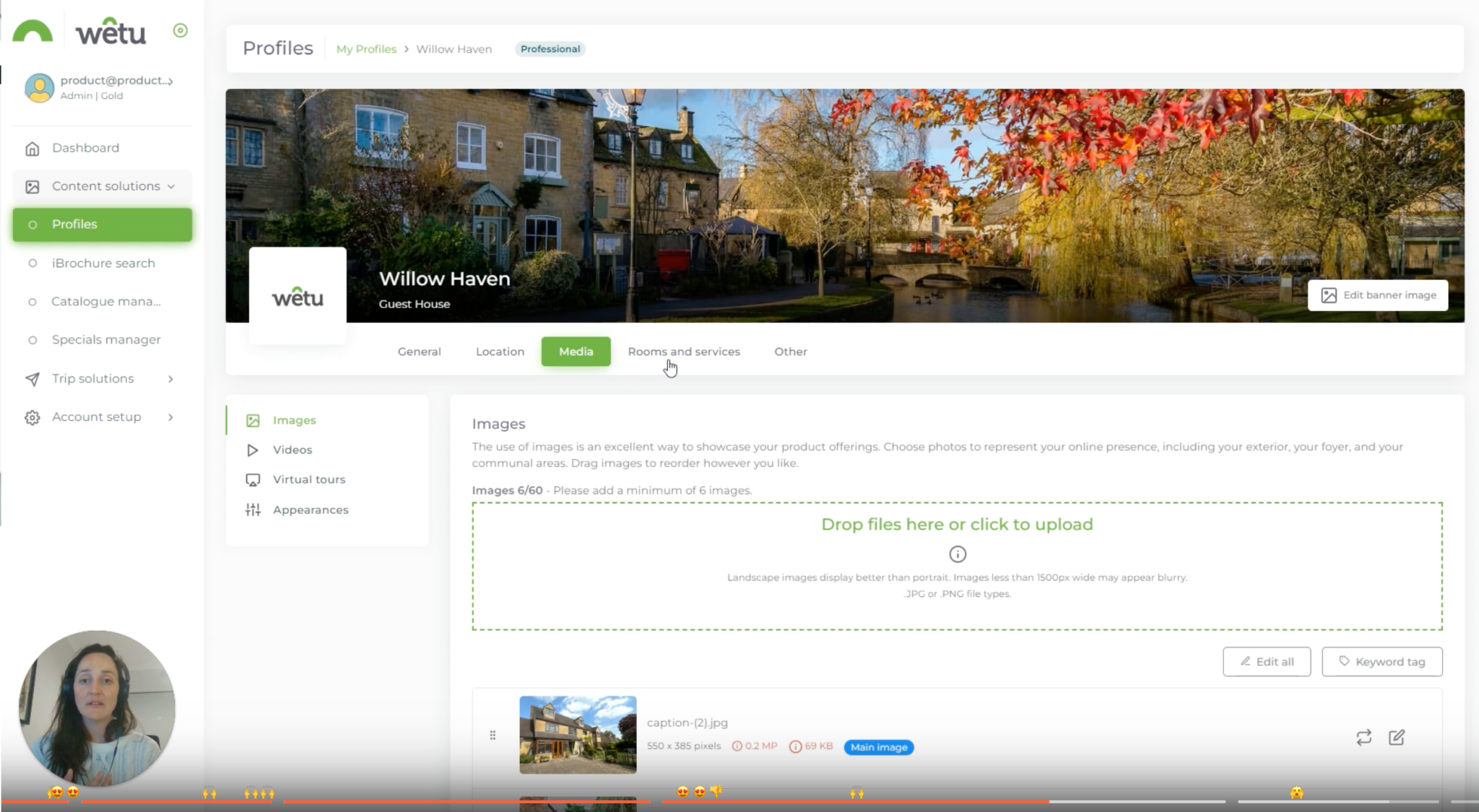Click the Edit banner image button
The image size is (1479, 812).
1377,295
